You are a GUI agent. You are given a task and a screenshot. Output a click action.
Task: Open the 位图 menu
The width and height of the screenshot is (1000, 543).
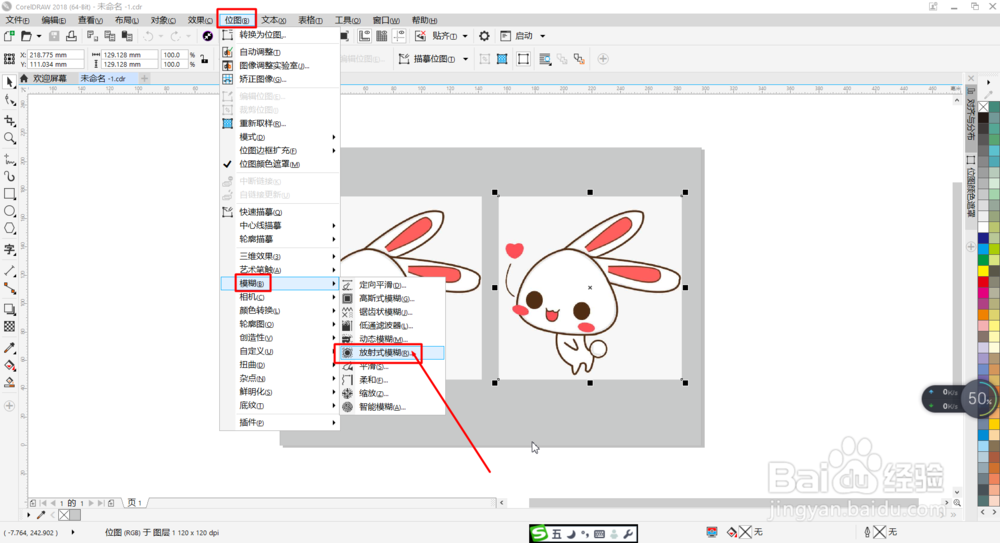click(x=237, y=20)
